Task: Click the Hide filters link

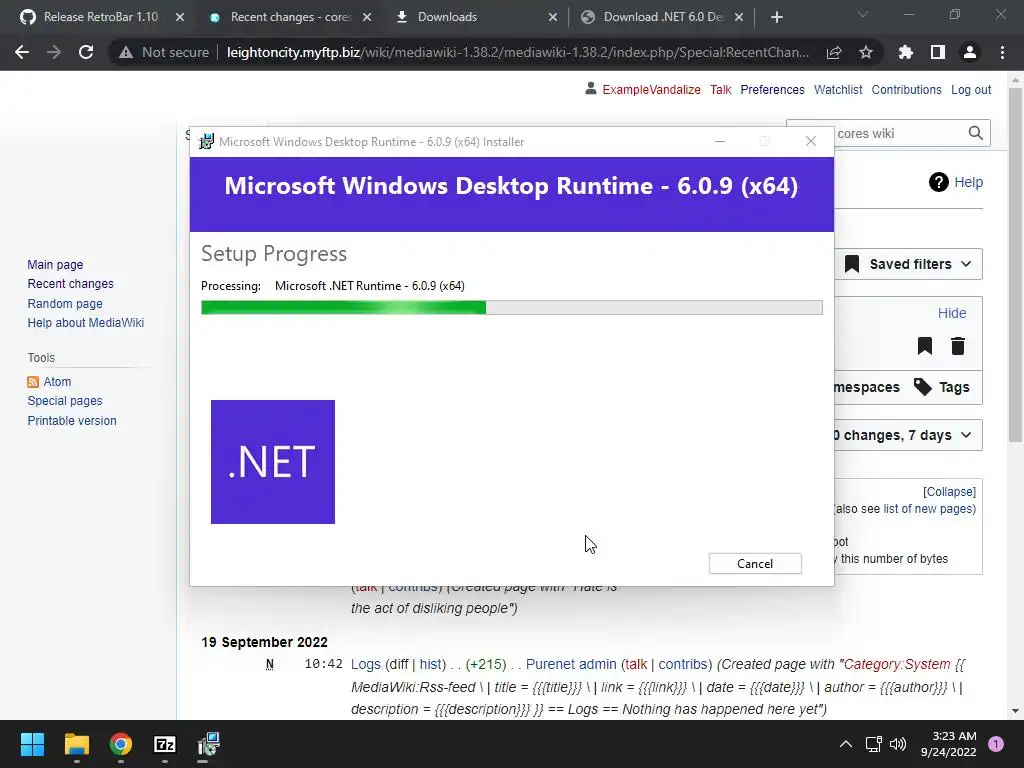Action: click(952, 313)
